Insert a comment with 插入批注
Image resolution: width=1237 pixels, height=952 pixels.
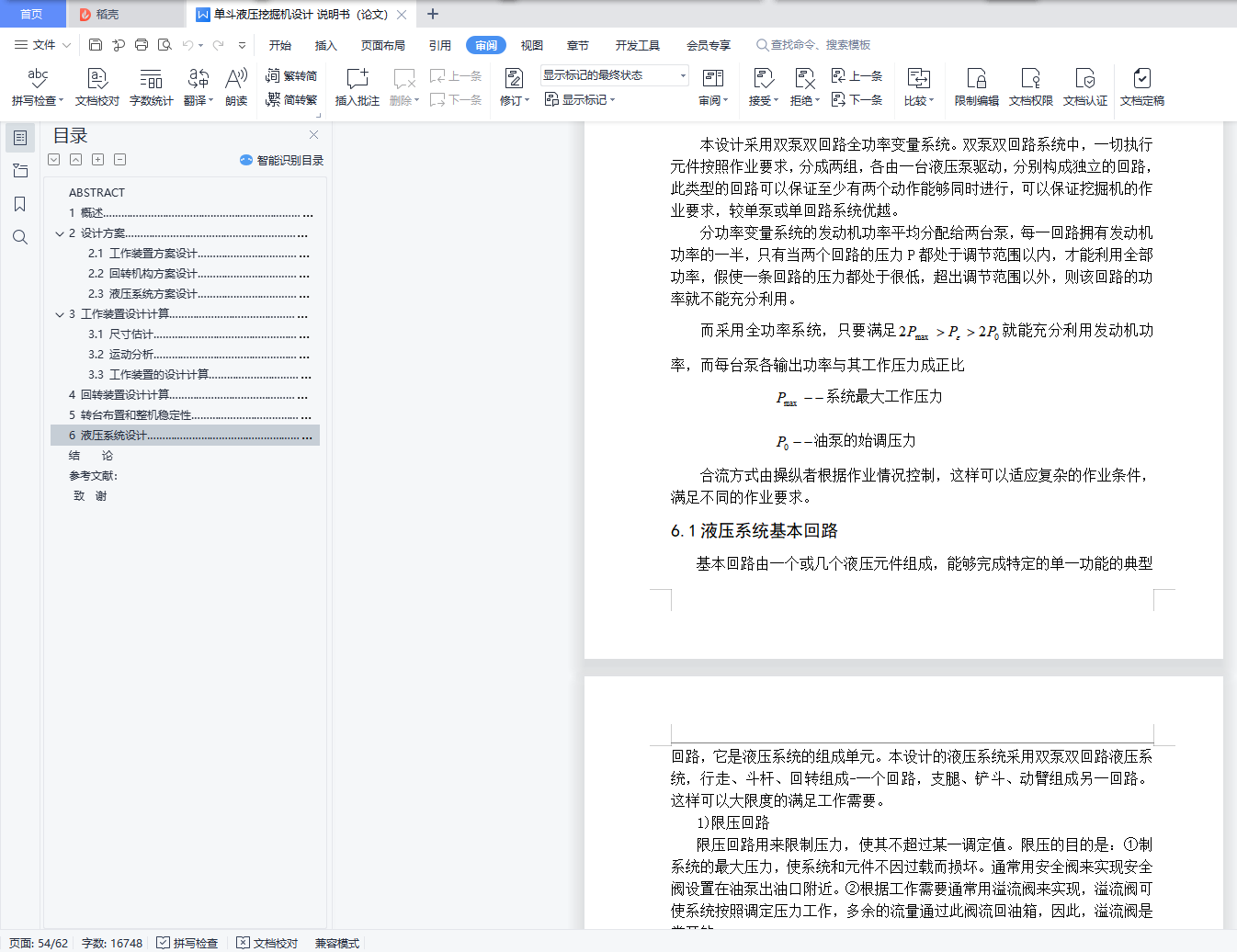pyautogui.click(x=357, y=87)
